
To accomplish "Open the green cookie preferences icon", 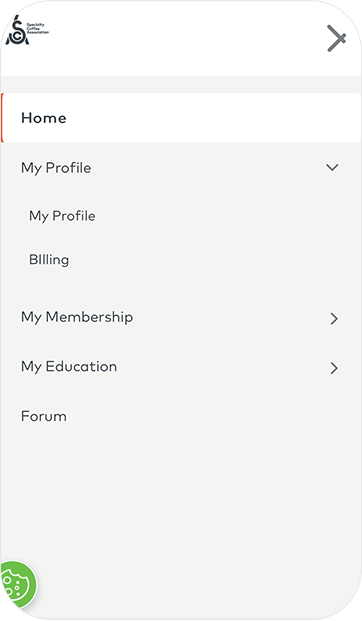I will tap(17, 585).
